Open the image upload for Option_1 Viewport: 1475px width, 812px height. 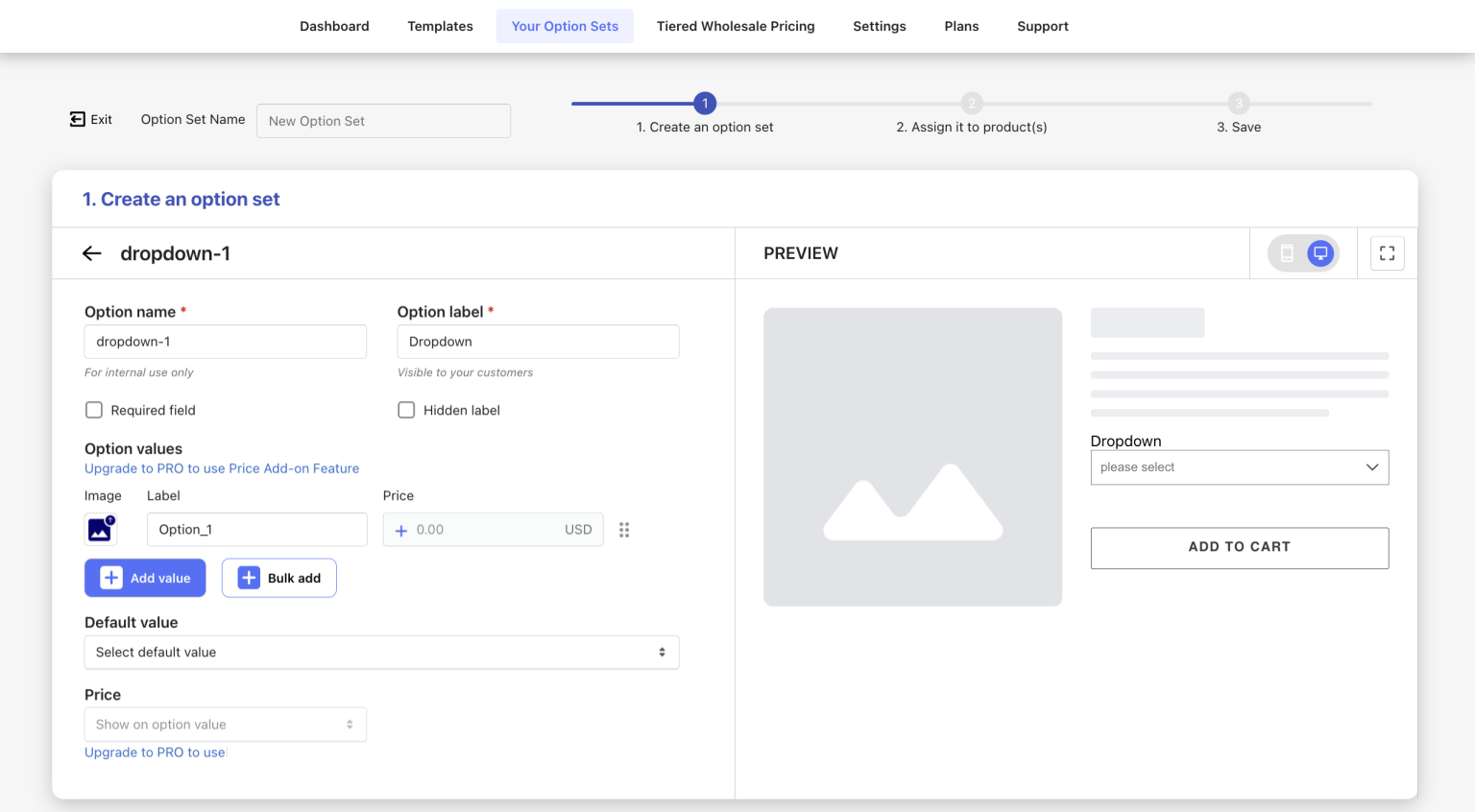point(100,529)
